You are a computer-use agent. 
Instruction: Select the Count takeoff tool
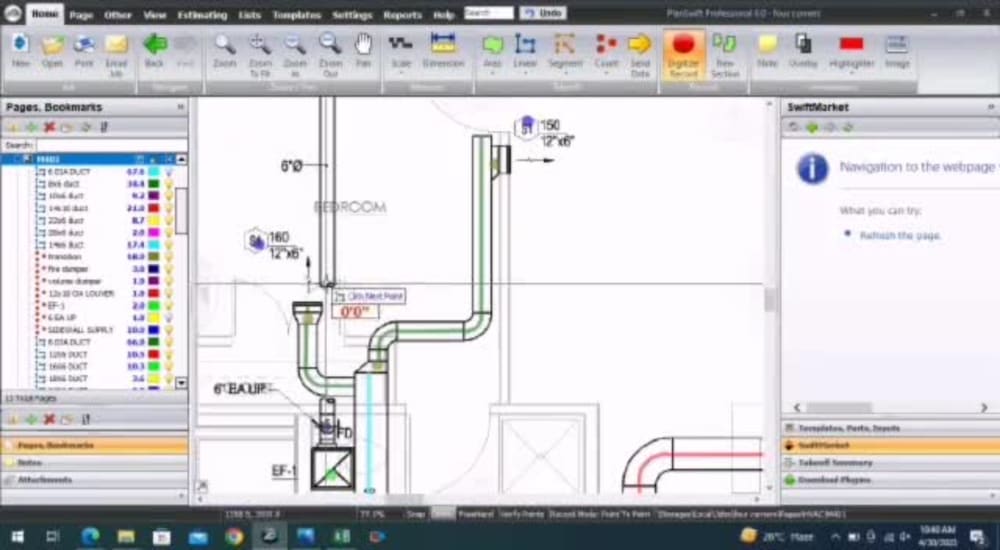click(606, 45)
